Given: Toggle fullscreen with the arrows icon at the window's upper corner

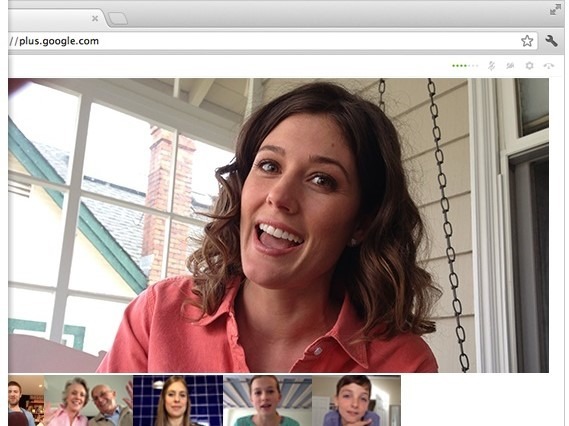Looking at the screenshot, I should (555, 10).
